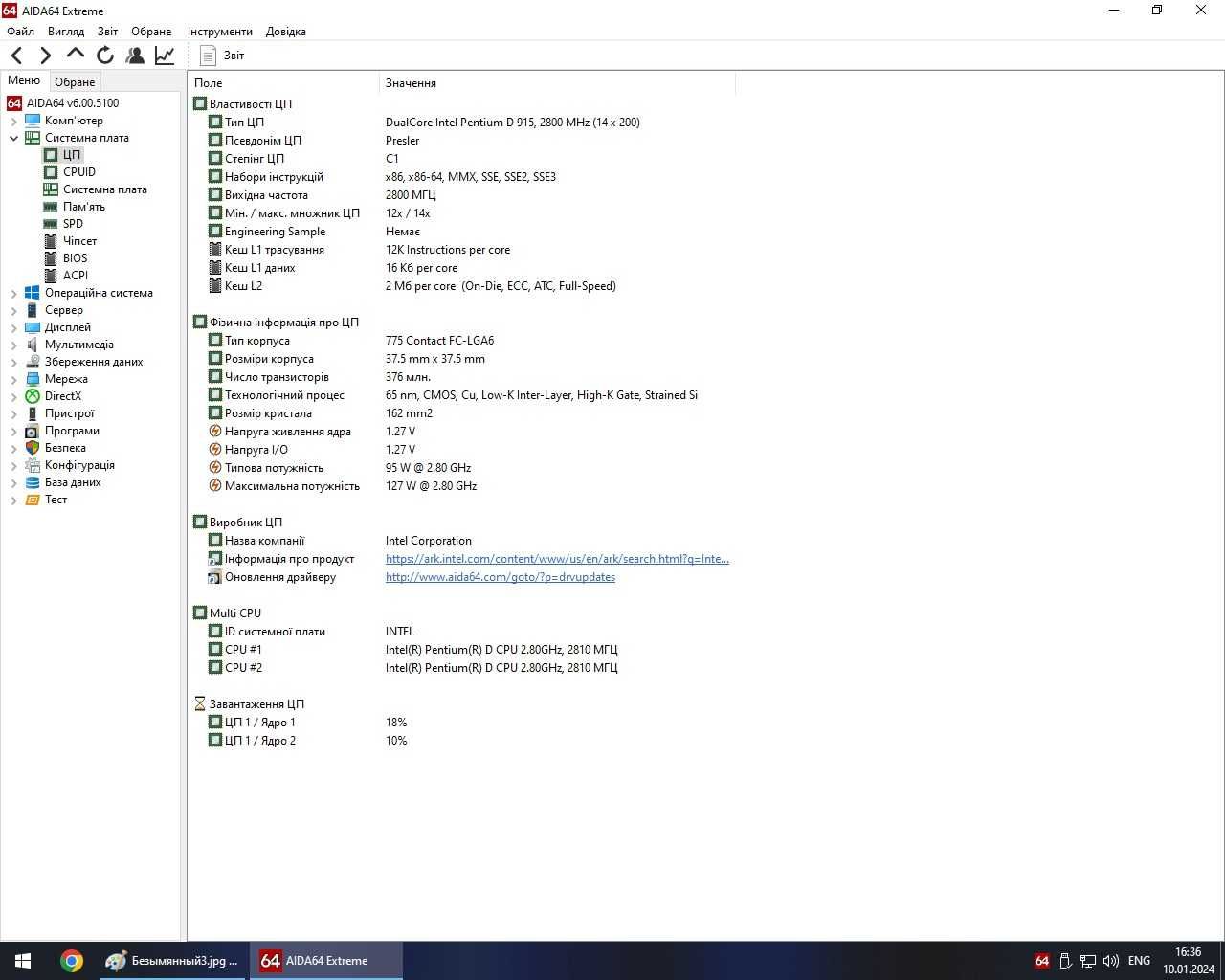Select the Пам'ять memory chip icon
Viewport: 1225px width, 980px height.
51,207
